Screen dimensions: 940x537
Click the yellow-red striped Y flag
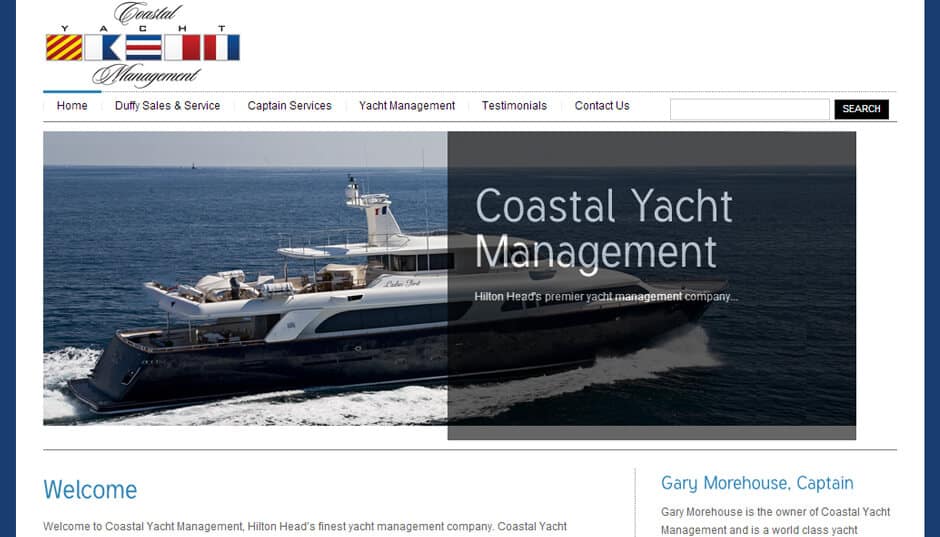pyautogui.click(x=64, y=47)
